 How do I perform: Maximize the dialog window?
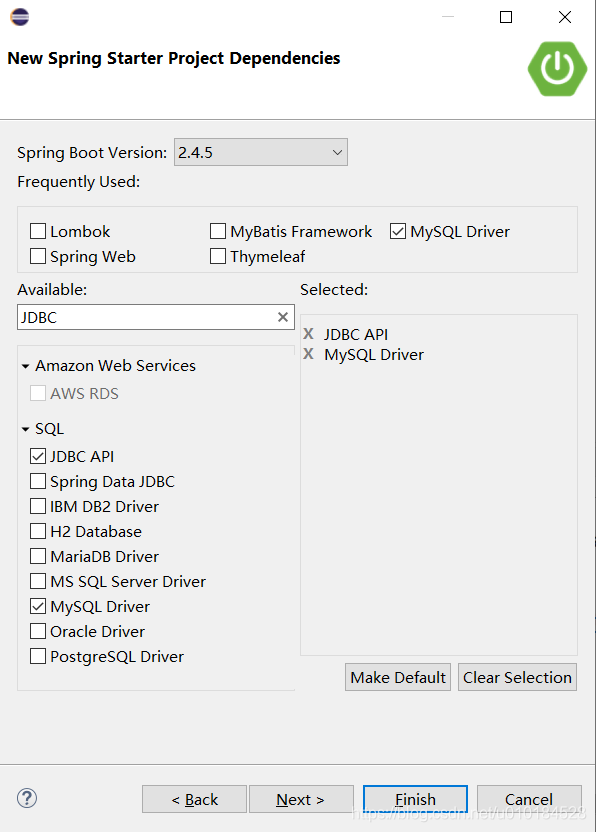[504, 17]
